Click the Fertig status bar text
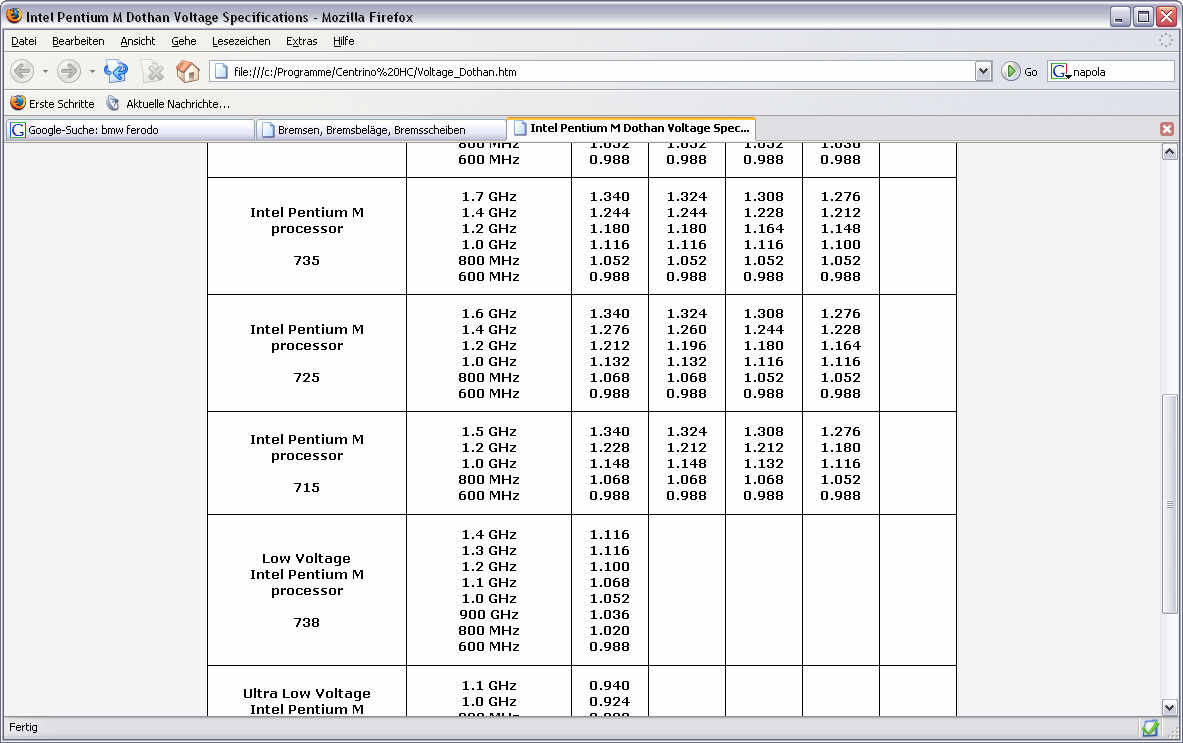 coord(23,727)
